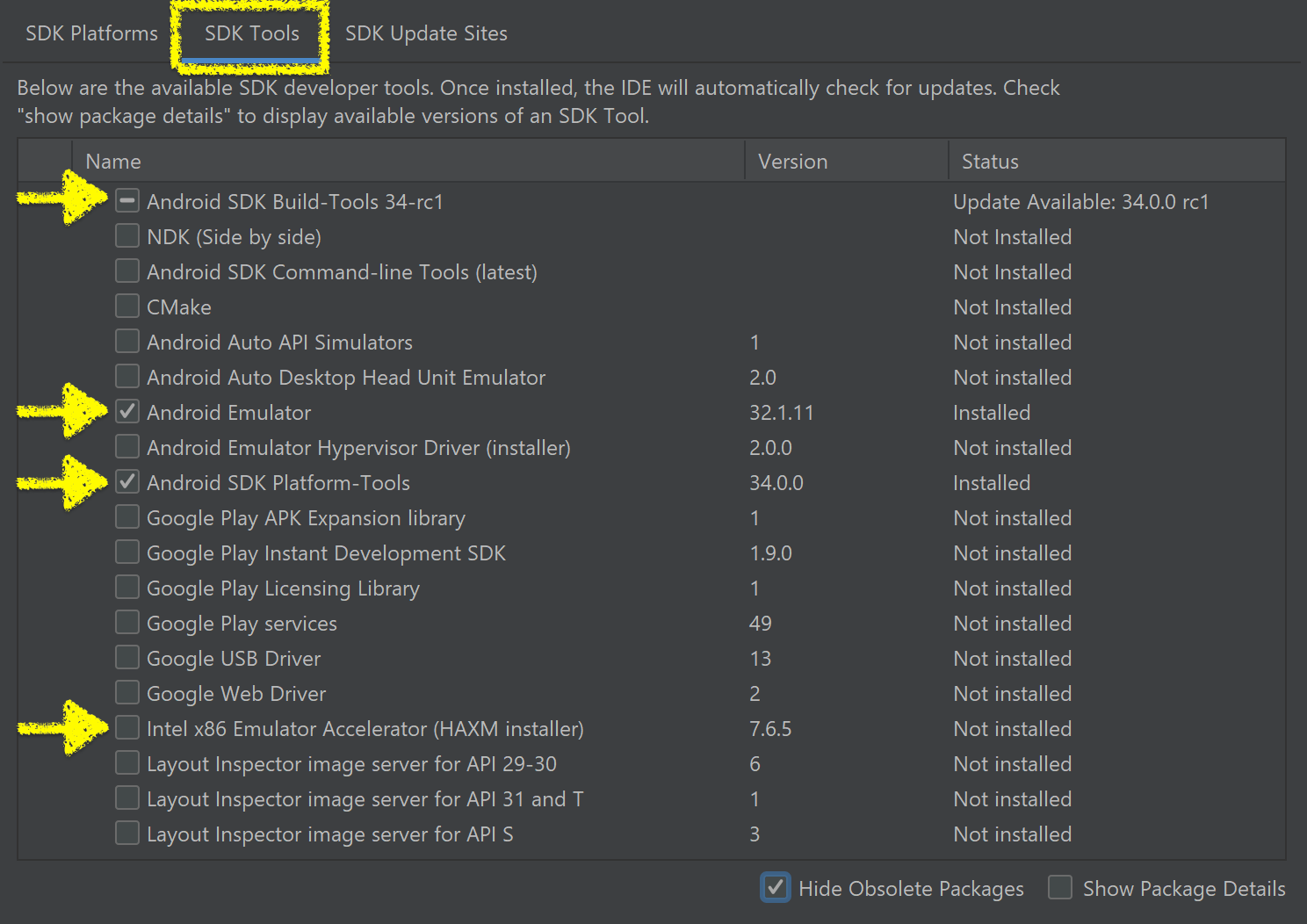The image size is (1307, 924).
Task: Select 'Android Auto Desktop Head Unit Emulator' label
Action: 346,378
